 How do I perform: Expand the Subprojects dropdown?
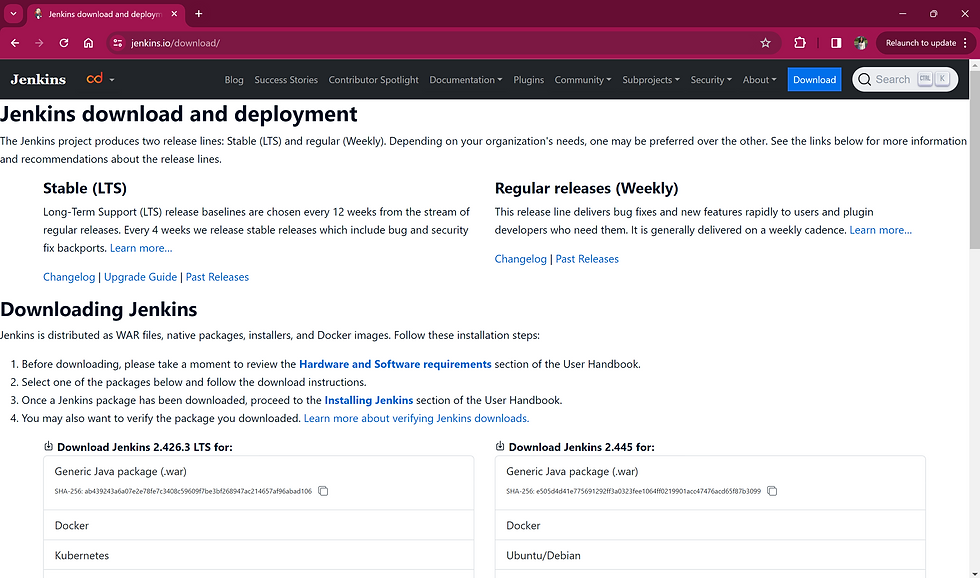[651, 80]
